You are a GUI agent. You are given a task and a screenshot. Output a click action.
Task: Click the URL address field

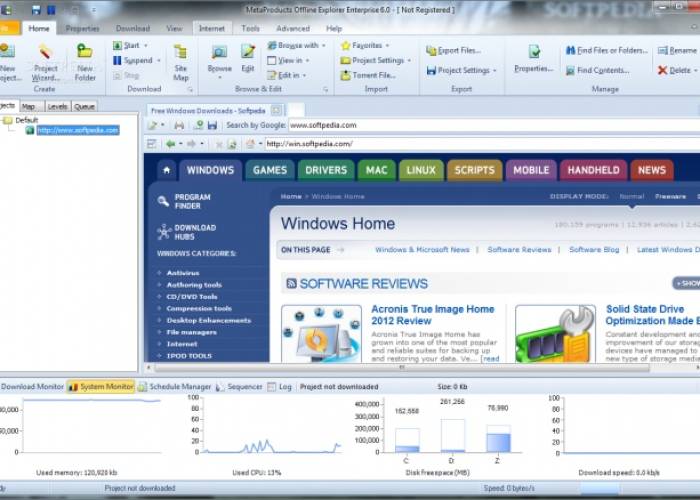(482, 144)
